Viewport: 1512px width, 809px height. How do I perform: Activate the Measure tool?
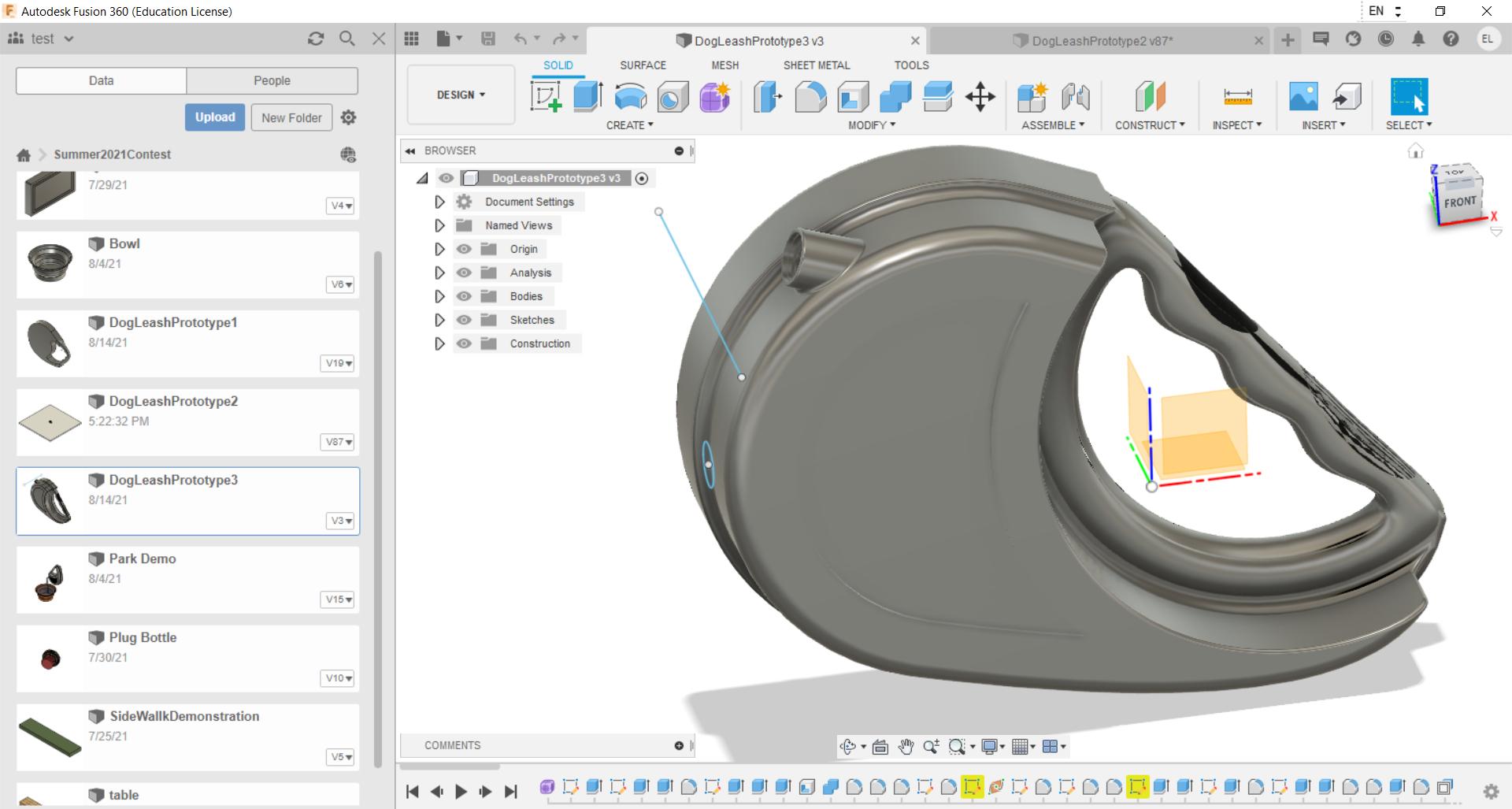pos(1237,97)
